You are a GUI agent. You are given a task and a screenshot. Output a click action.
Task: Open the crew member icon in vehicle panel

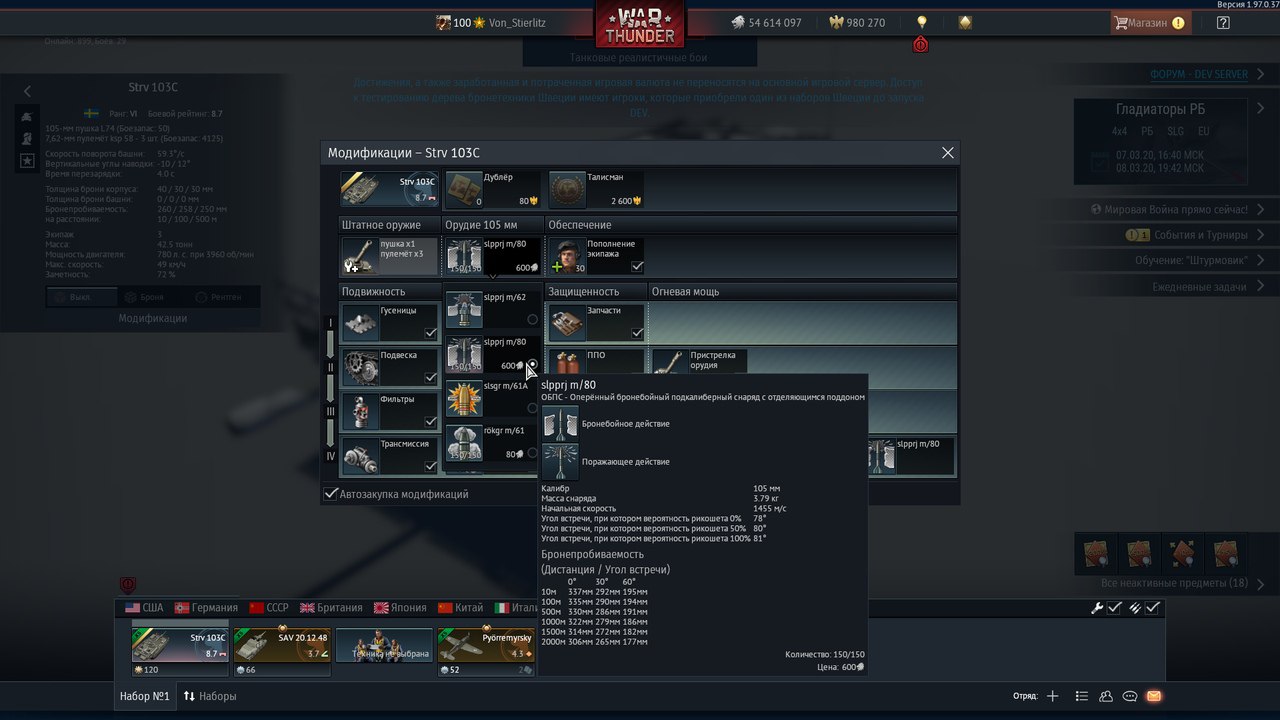pyautogui.click(x=27, y=138)
